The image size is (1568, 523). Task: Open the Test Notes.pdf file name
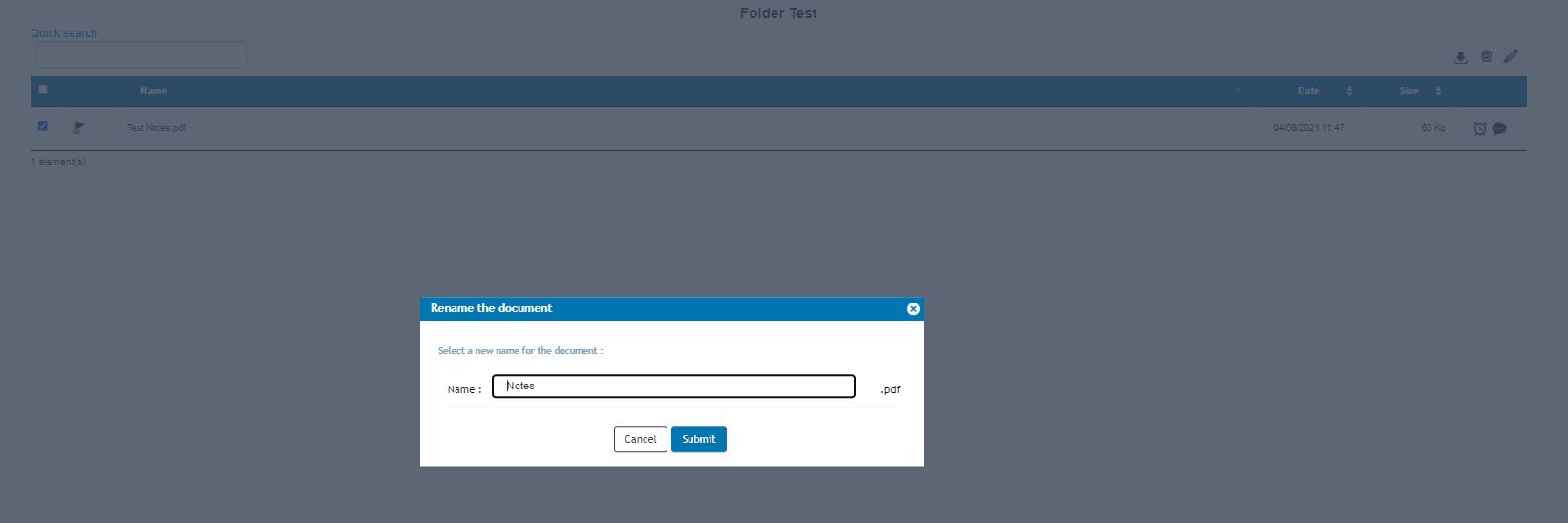pos(157,128)
